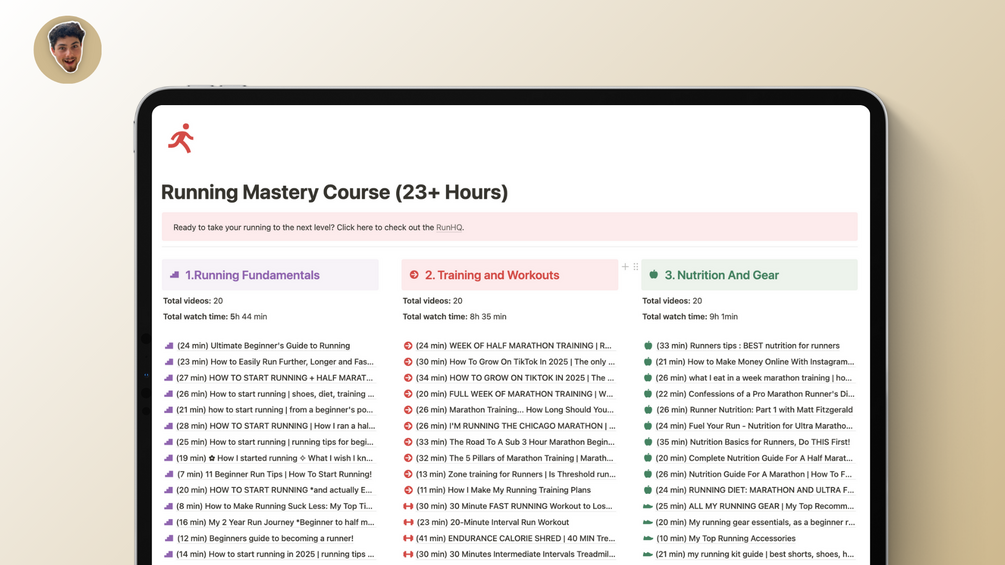1005x565 pixels.
Task: Click stairs icon beside Ultimate Beginner's Guide
Action: coord(169,346)
